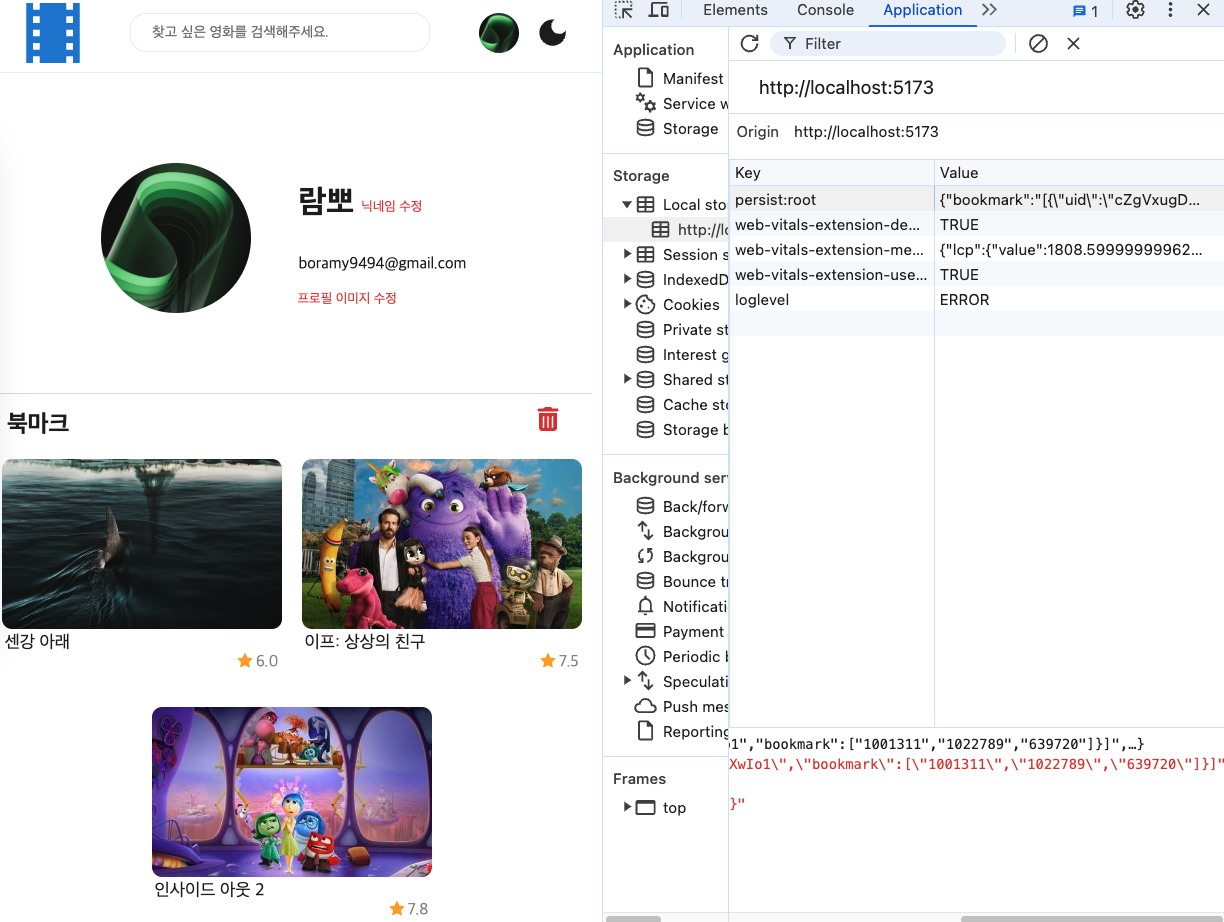The height and width of the screenshot is (922, 1224).
Task: Select the Application tab
Action: (x=922, y=10)
